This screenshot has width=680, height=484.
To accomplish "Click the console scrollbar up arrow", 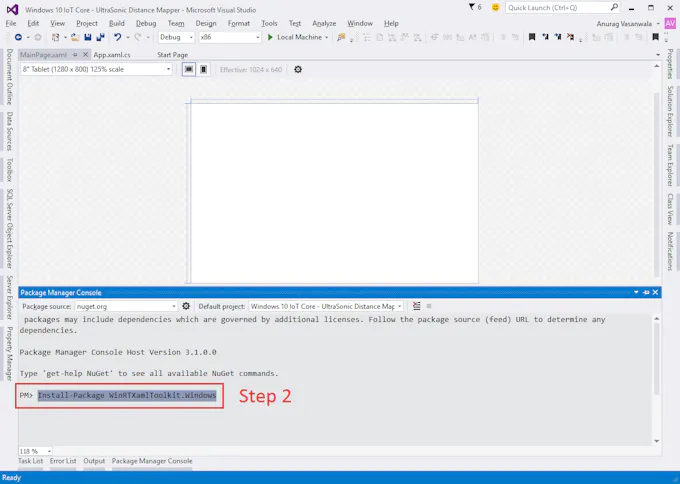I will tap(657, 318).
